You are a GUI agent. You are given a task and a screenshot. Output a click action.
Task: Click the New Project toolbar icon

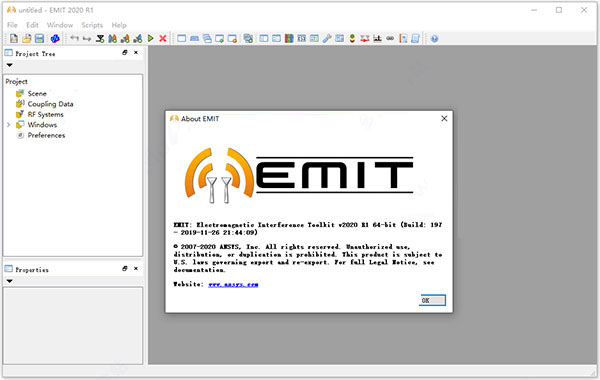14,38
